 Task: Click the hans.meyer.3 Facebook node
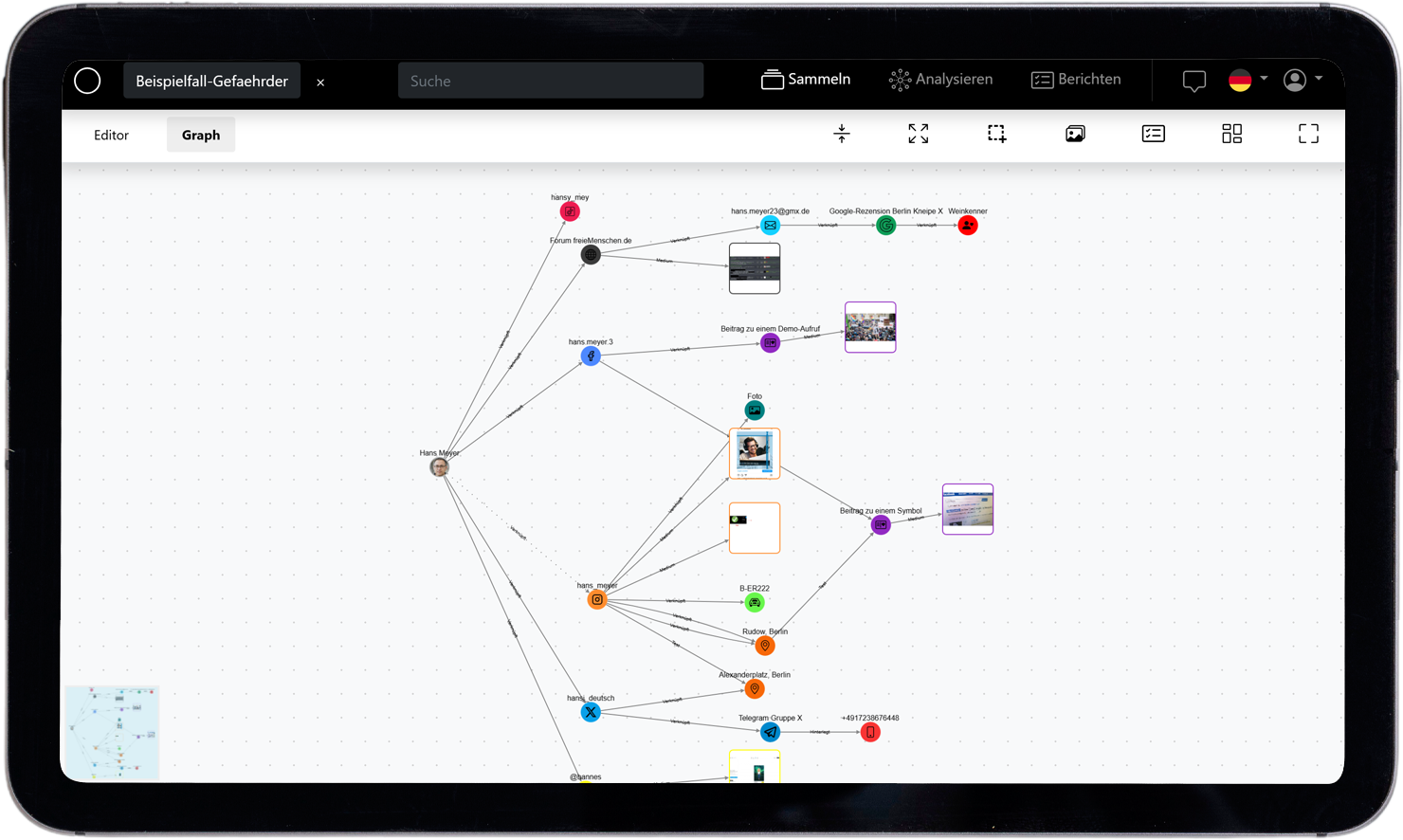pos(591,356)
